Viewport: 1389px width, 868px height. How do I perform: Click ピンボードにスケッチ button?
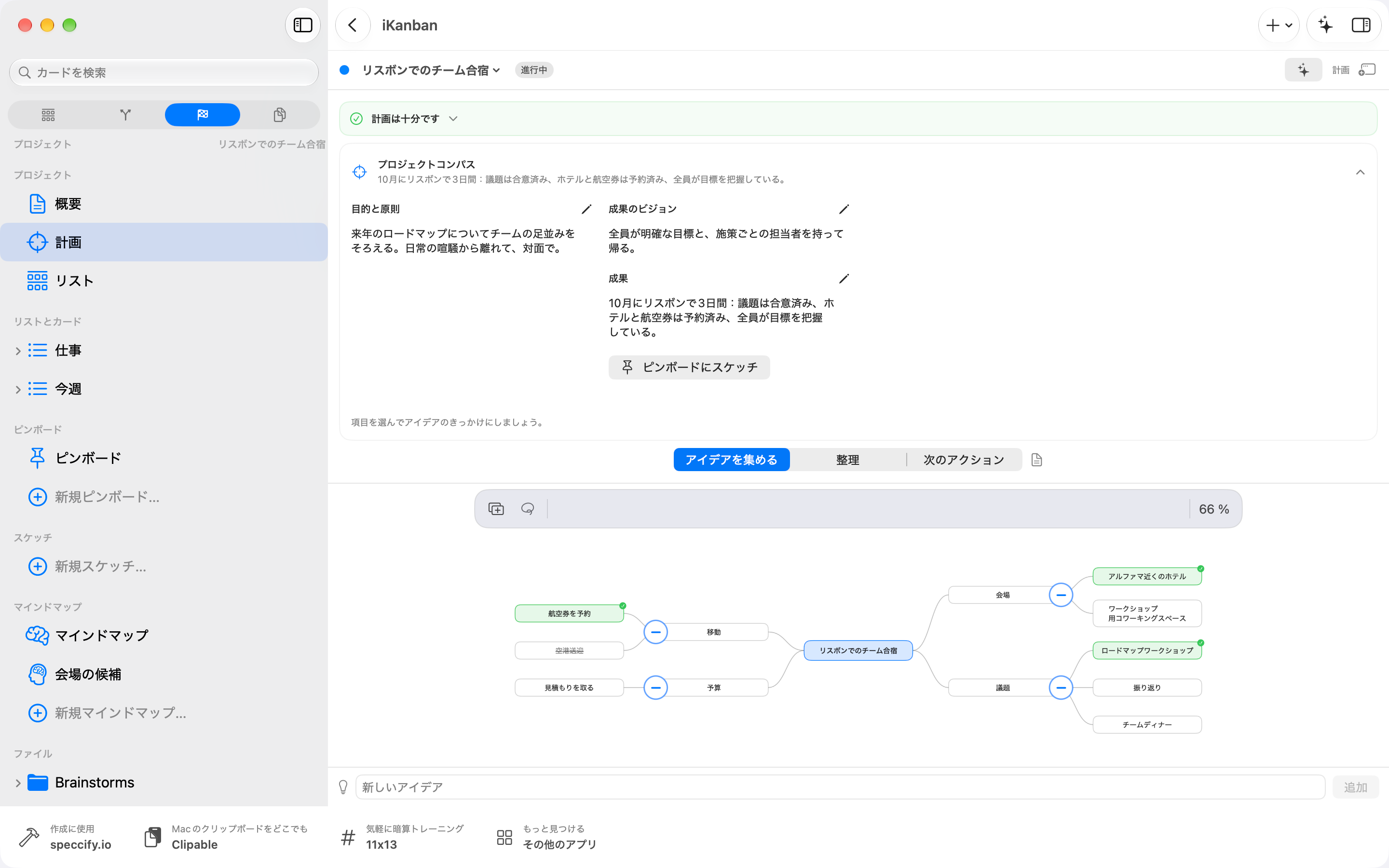pyautogui.click(x=689, y=367)
